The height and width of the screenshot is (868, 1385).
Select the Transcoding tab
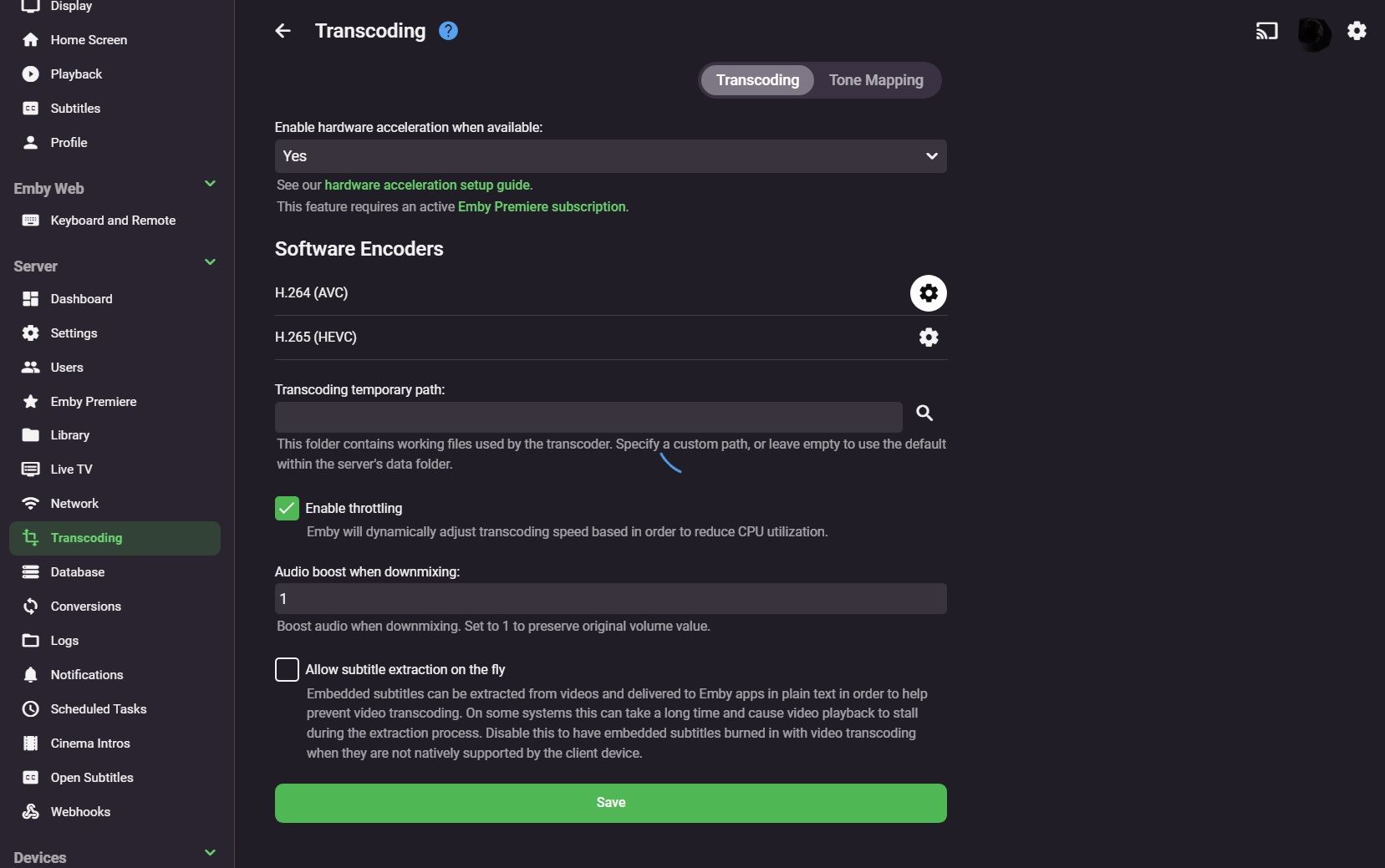pyautogui.click(x=756, y=79)
